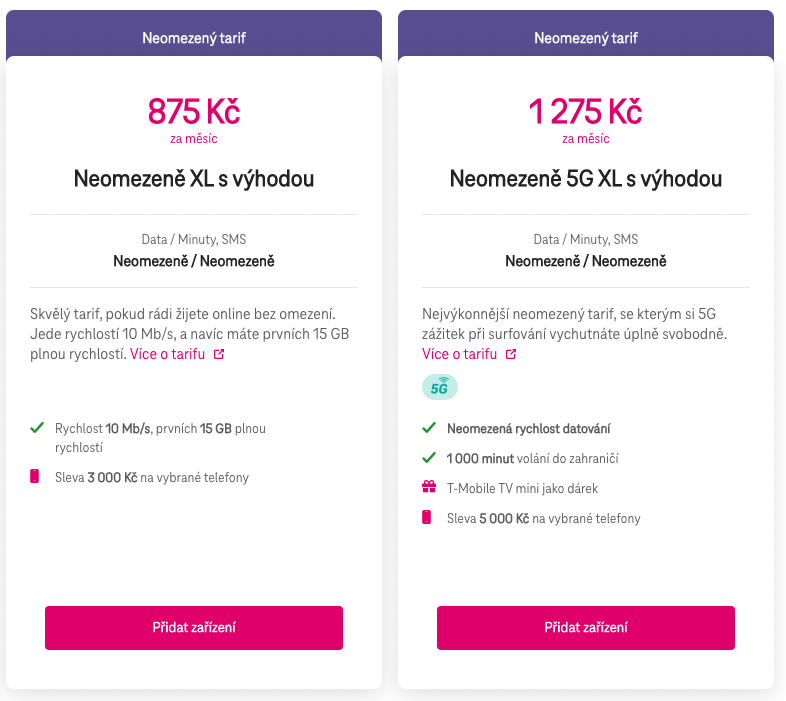Click "Neomezený tarif" header above the 875 Kč card

click(194, 38)
